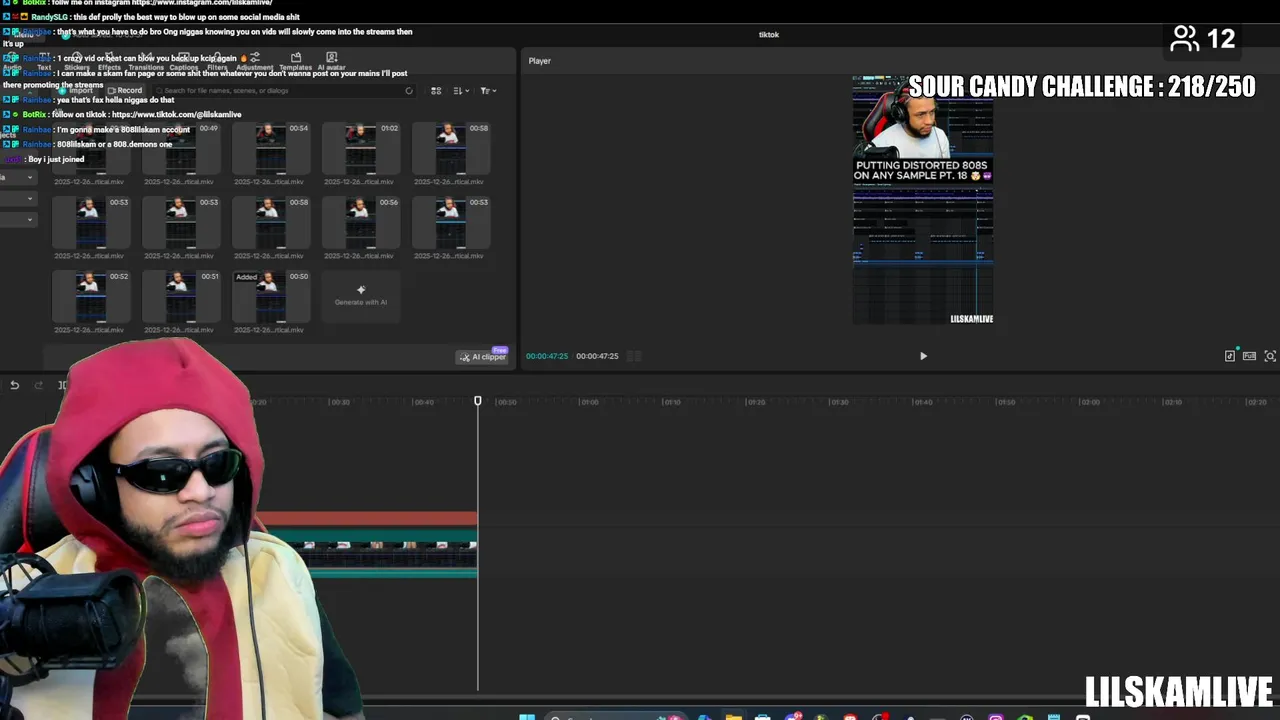Click the tiktok project title
1280x720 pixels.
[x=769, y=35]
